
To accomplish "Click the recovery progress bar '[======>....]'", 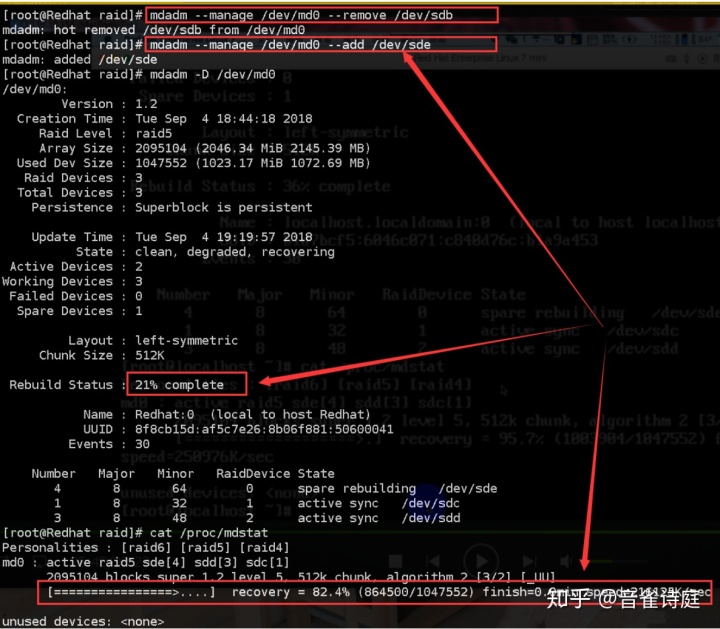I will tap(131, 592).
